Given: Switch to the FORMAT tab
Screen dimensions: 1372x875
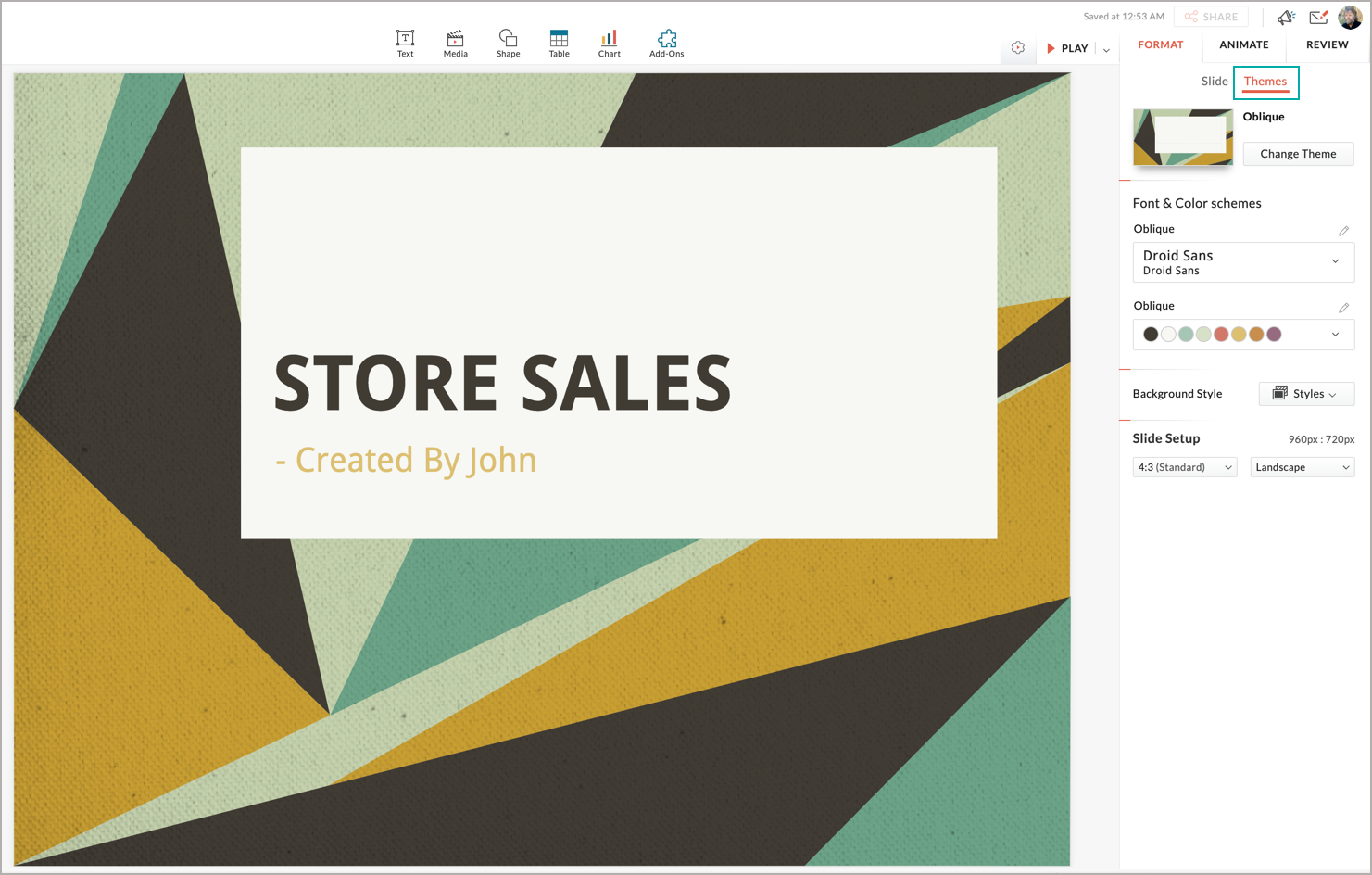Looking at the screenshot, I should (x=1160, y=44).
